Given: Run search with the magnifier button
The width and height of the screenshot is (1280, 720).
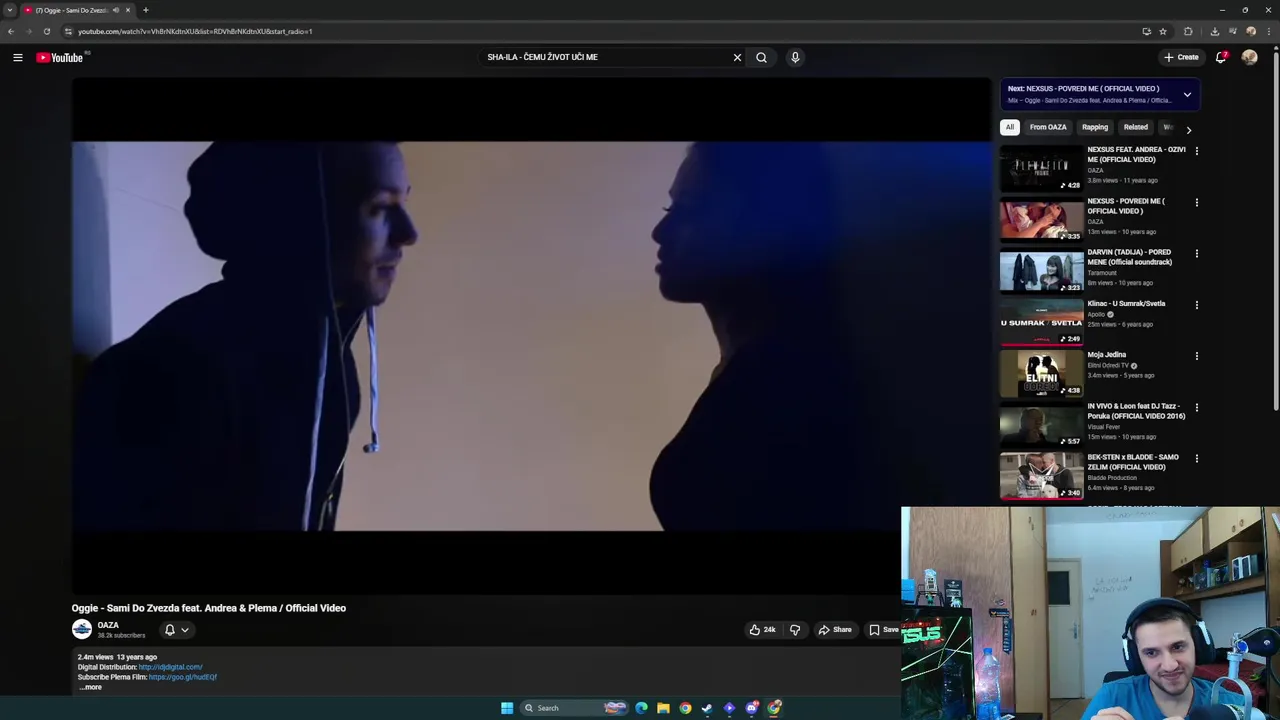Looking at the screenshot, I should pyautogui.click(x=761, y=58).
